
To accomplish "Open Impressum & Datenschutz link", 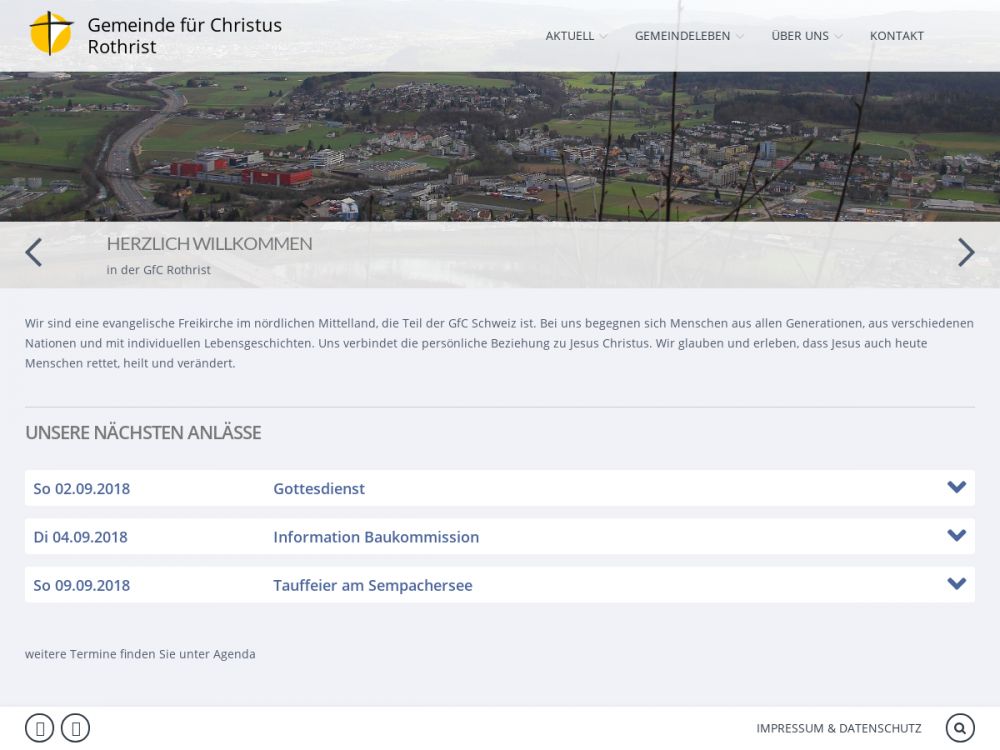I will coord(838,728).
